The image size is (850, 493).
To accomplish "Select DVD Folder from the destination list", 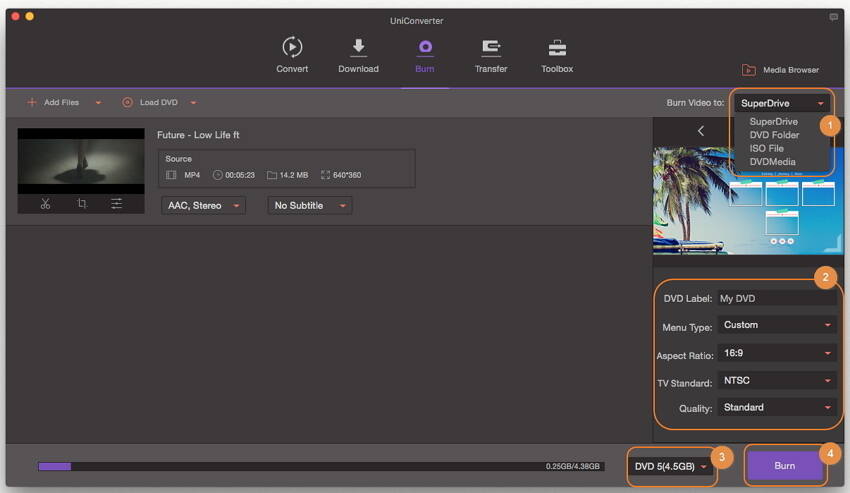I will (774, 135).
